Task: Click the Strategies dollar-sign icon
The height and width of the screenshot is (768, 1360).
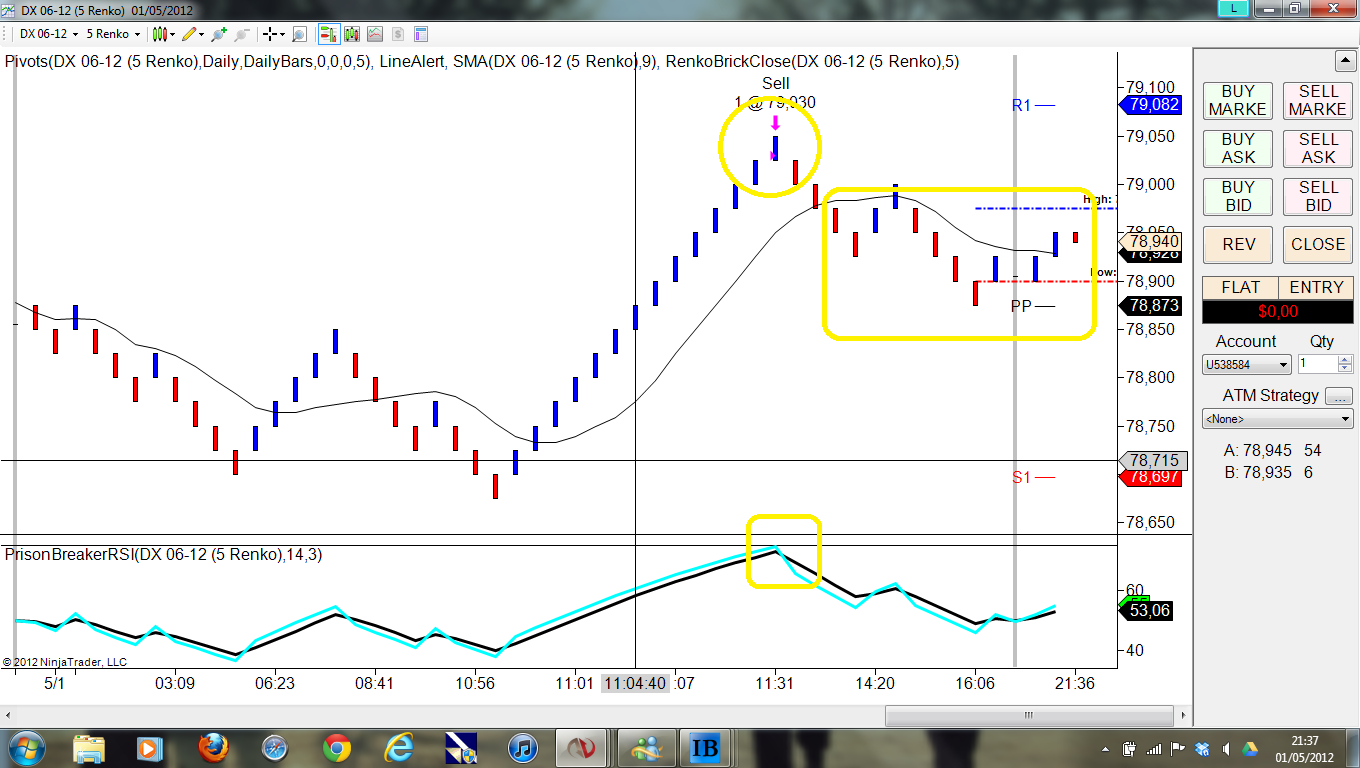Action: click(x=398, y=34)
